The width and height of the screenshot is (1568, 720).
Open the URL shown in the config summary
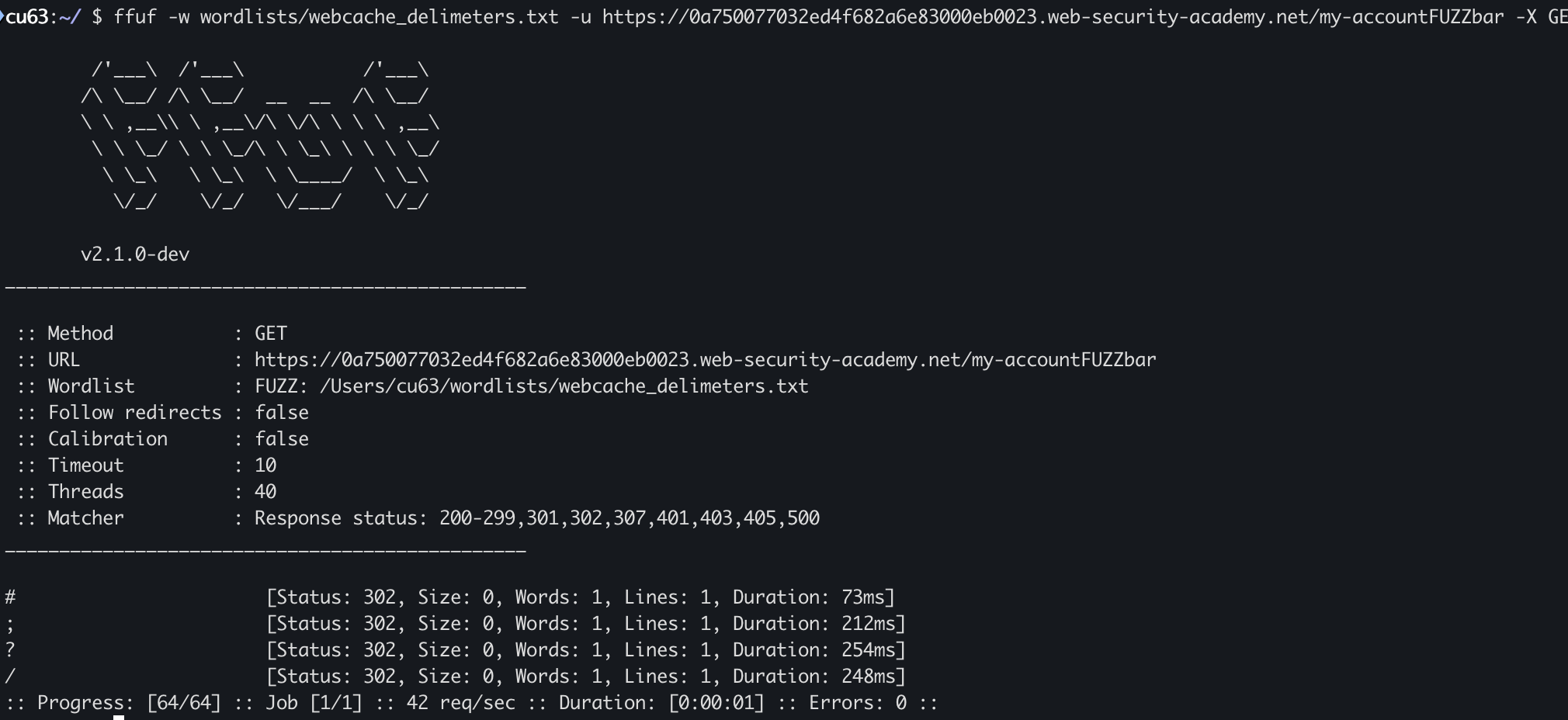click(705, 360)
